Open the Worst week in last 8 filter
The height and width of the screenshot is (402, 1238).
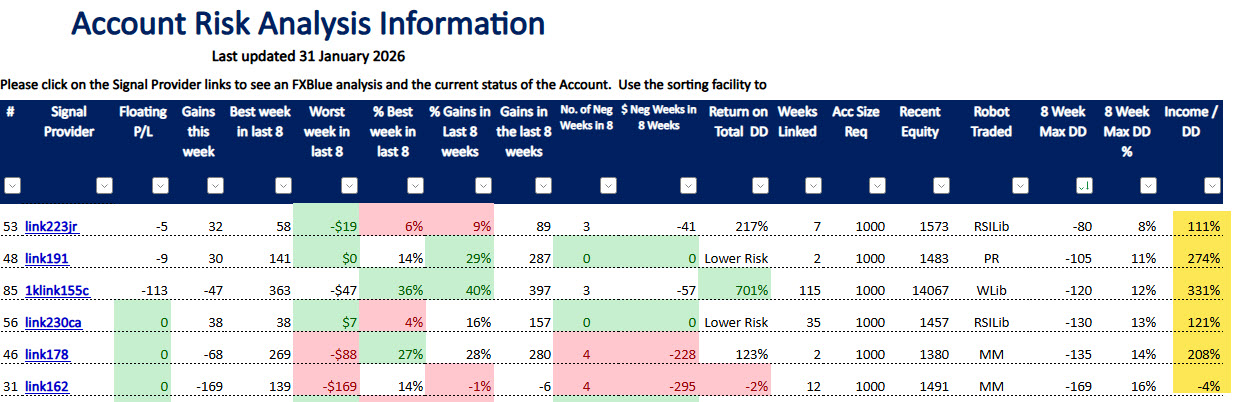(x=348, y=185)
